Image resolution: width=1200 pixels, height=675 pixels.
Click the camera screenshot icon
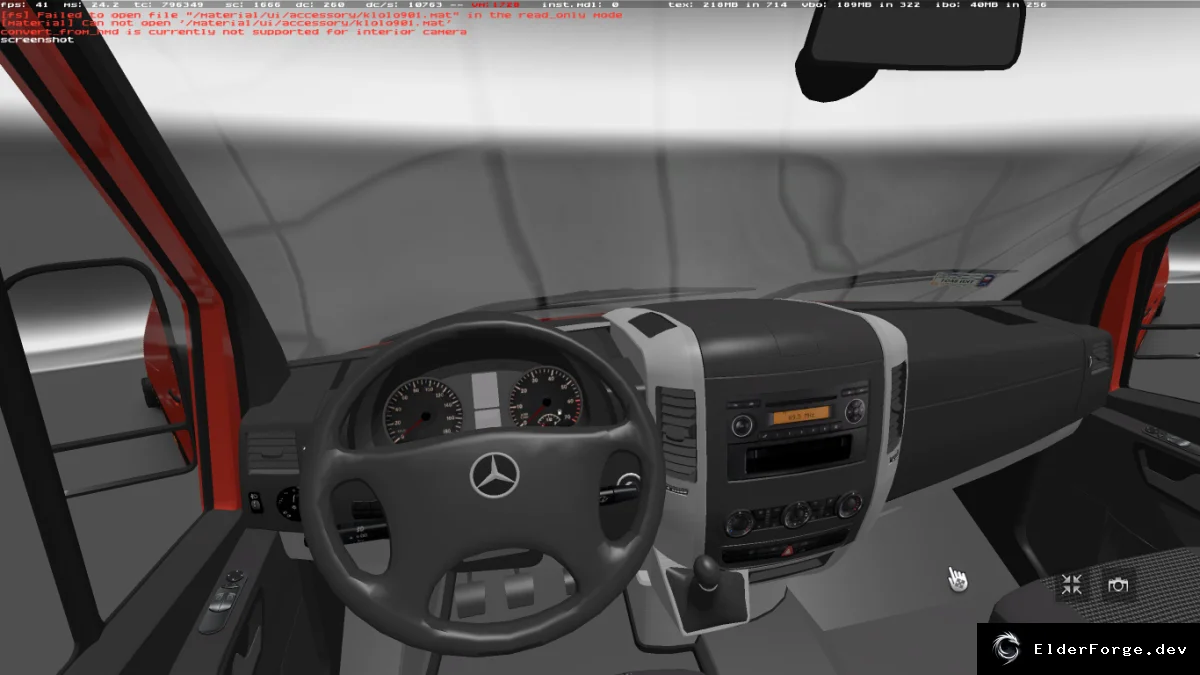1118,585
